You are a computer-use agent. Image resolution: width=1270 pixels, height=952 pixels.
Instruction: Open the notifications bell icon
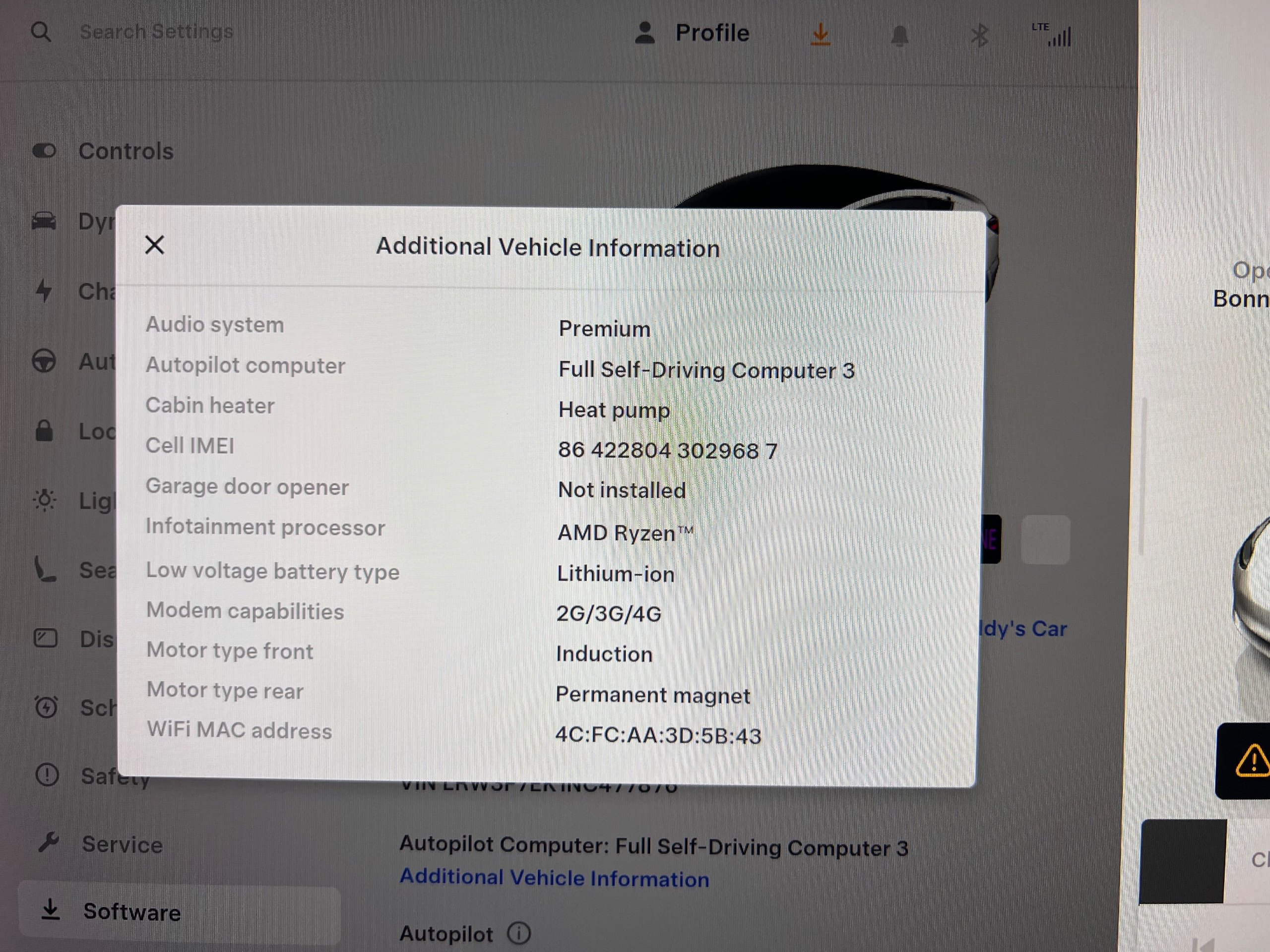(900, 36)
